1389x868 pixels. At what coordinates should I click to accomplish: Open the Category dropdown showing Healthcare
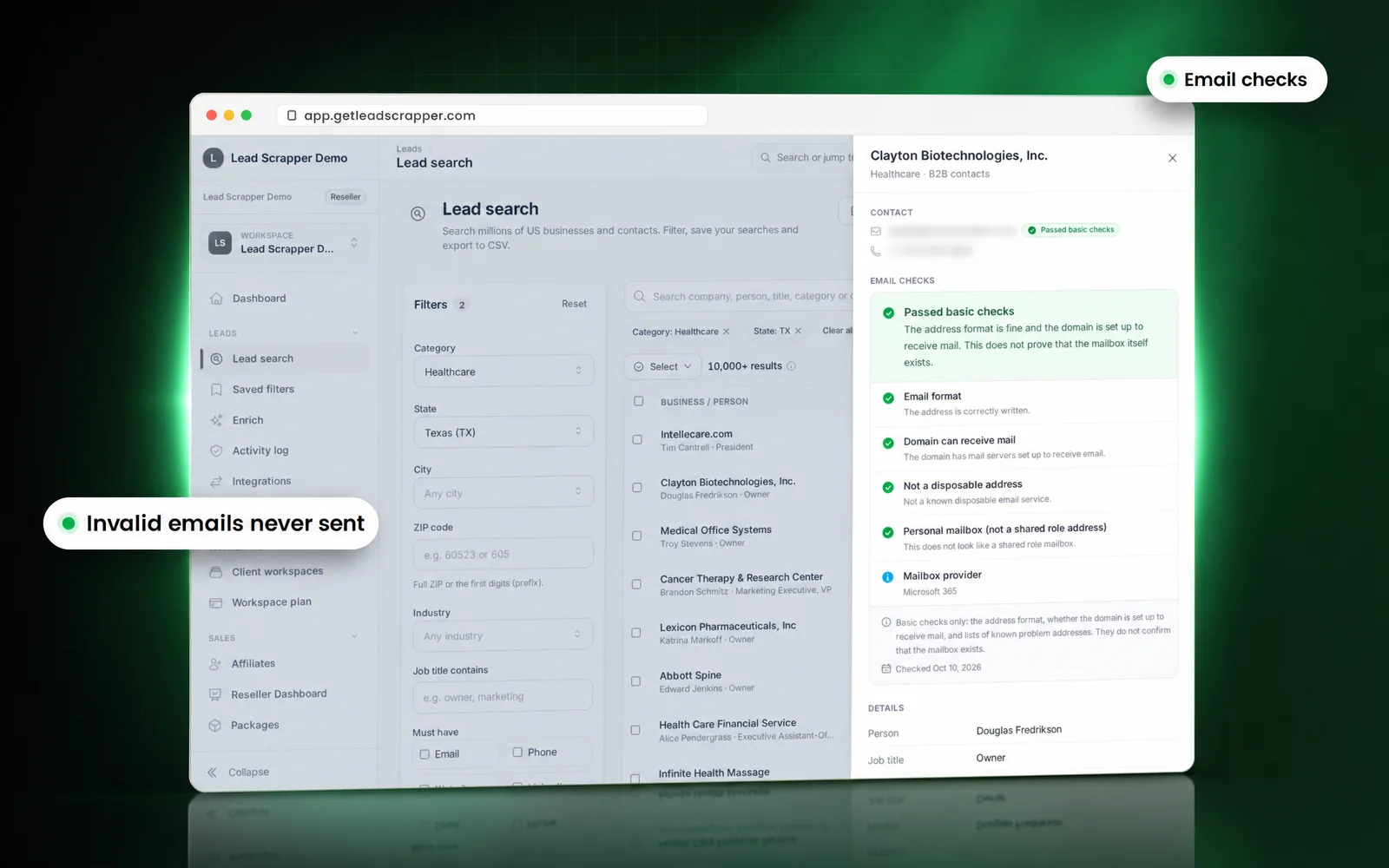coord(504,371)
